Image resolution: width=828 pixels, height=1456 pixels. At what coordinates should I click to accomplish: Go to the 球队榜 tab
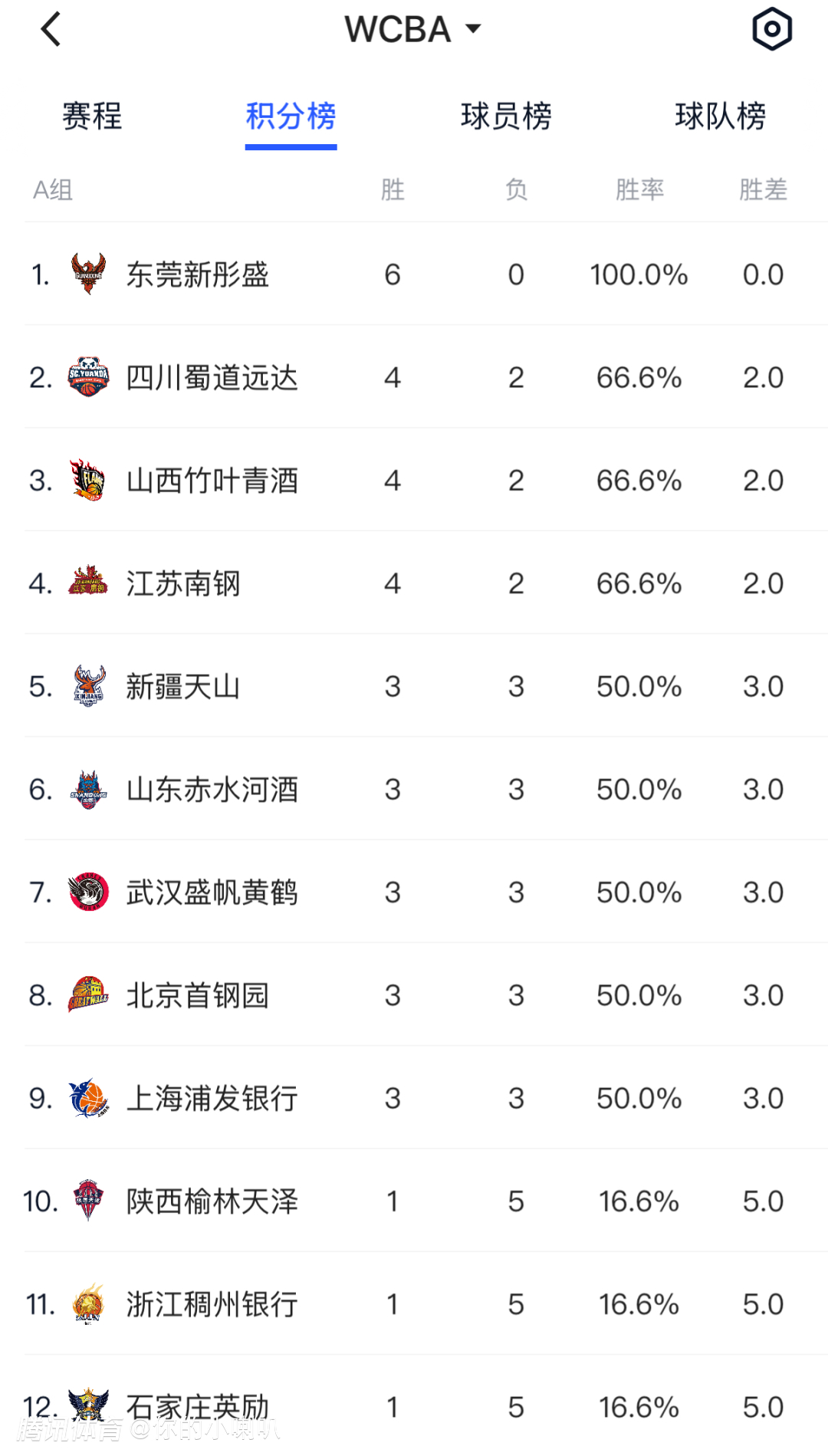(720, 117)
